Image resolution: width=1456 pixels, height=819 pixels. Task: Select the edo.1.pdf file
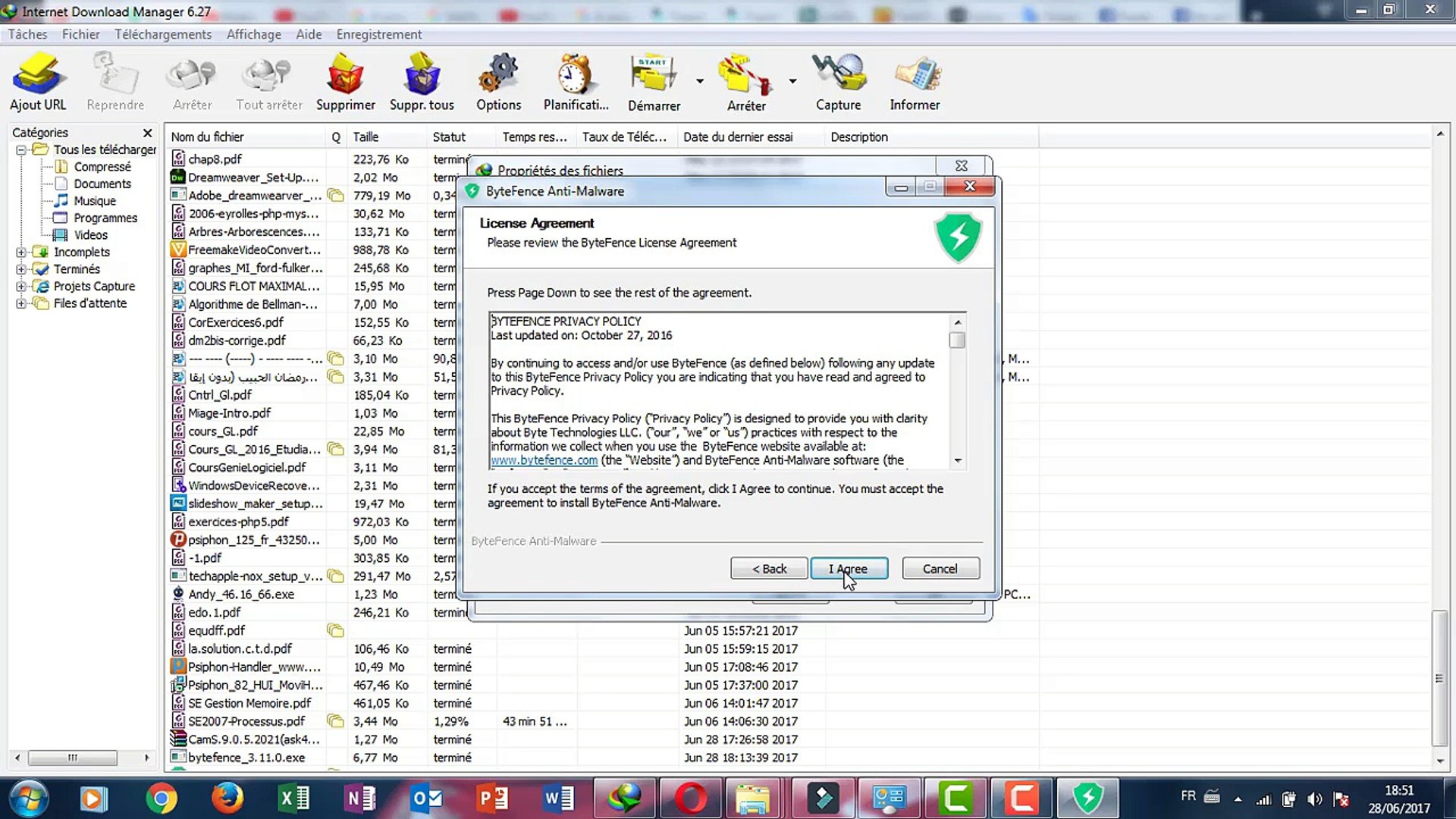(x=214, y=613)
